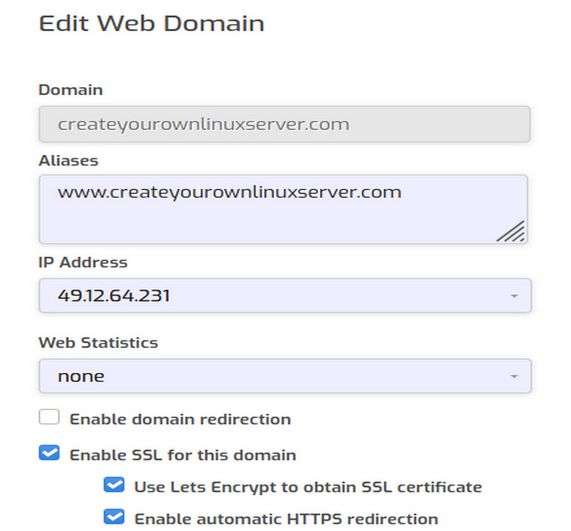This screenshot has height=531, width=571.
Task: Click the IP Address field label
Action: [x=83, y=262]
